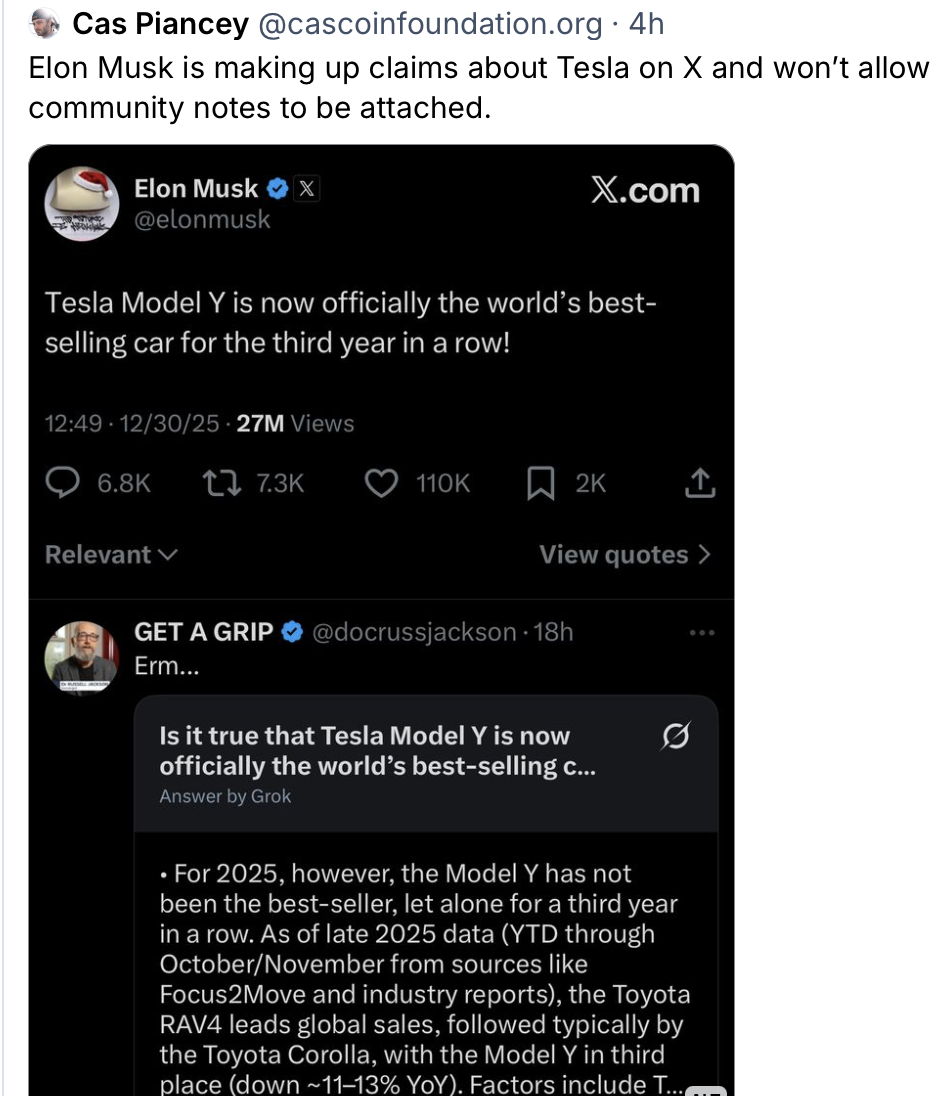The width and height of the screenshot is (940, 1096).
Task: Click the @docrussjackson handle
Action: pos(414,632)
